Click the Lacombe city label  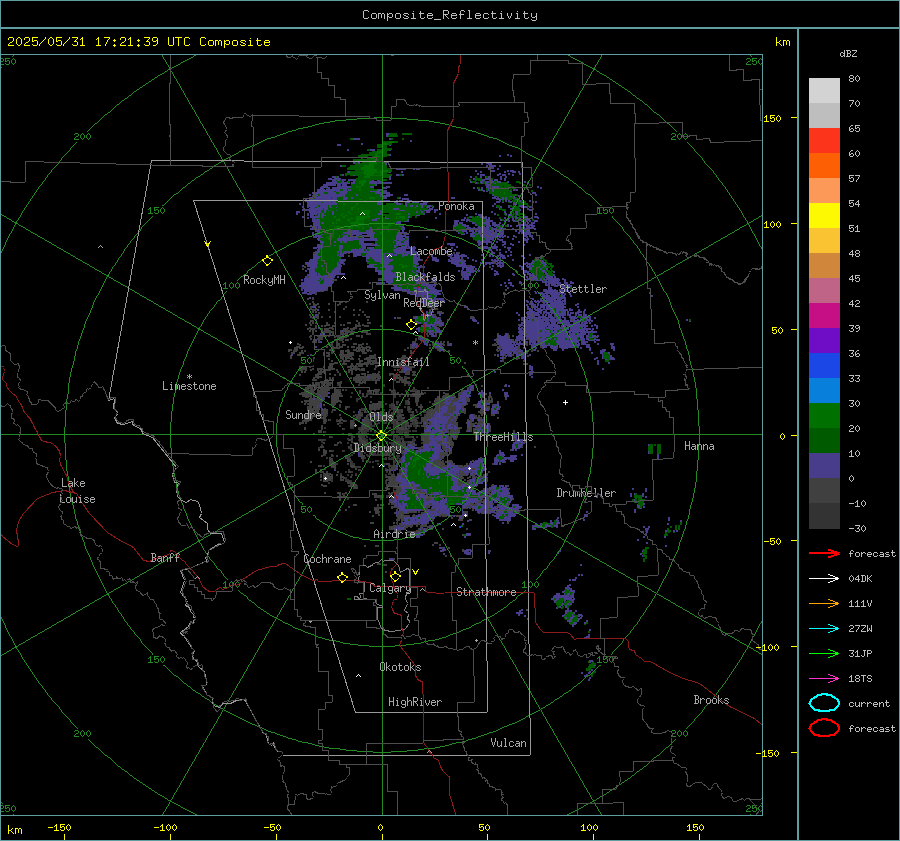[x=431, y=251]
